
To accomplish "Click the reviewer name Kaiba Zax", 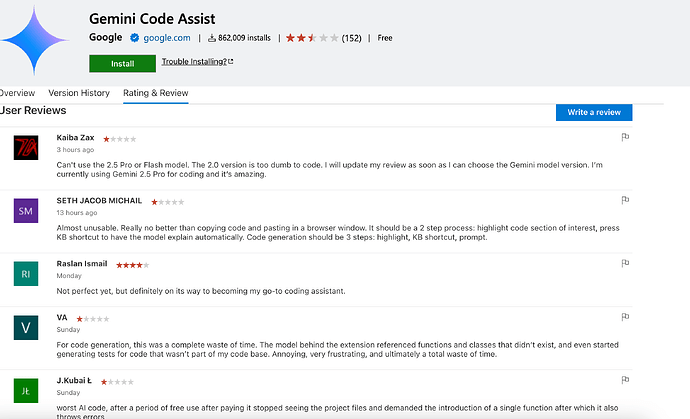I will pyautogui.click(x=75, y=138).
